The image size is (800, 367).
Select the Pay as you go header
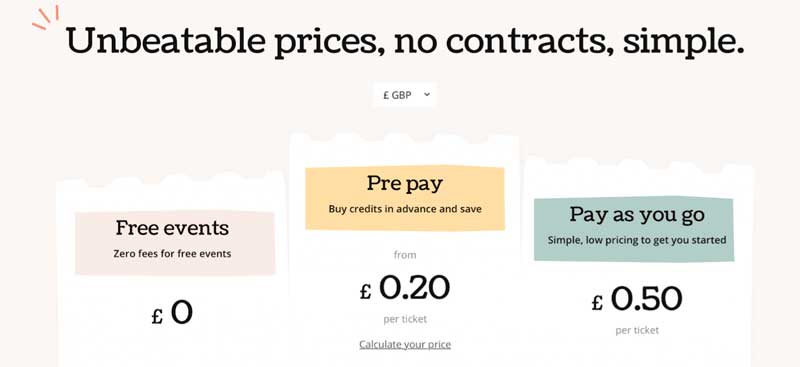click(637, 214)
